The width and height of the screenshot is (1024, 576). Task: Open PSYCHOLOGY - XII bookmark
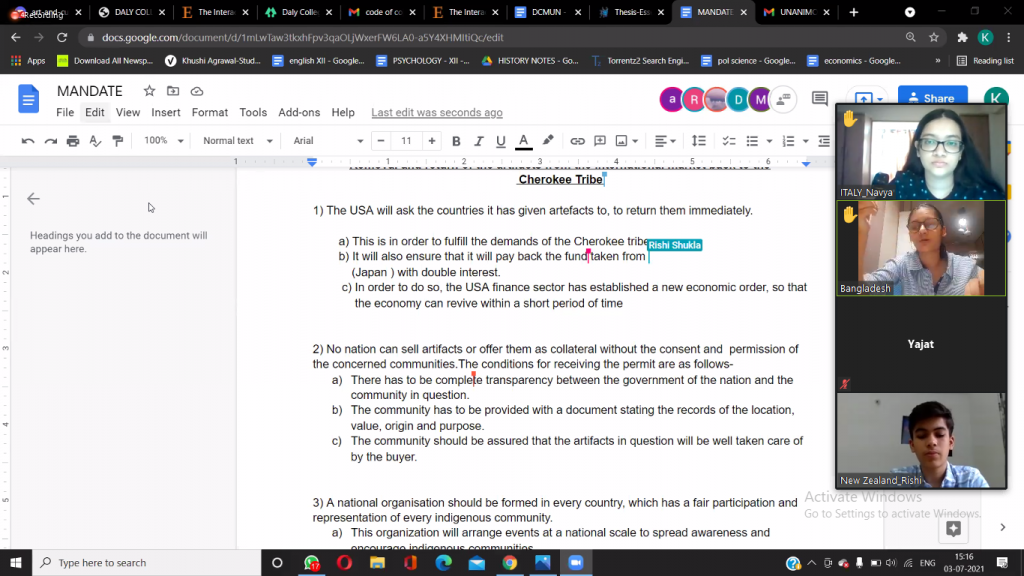coord(423,61)
